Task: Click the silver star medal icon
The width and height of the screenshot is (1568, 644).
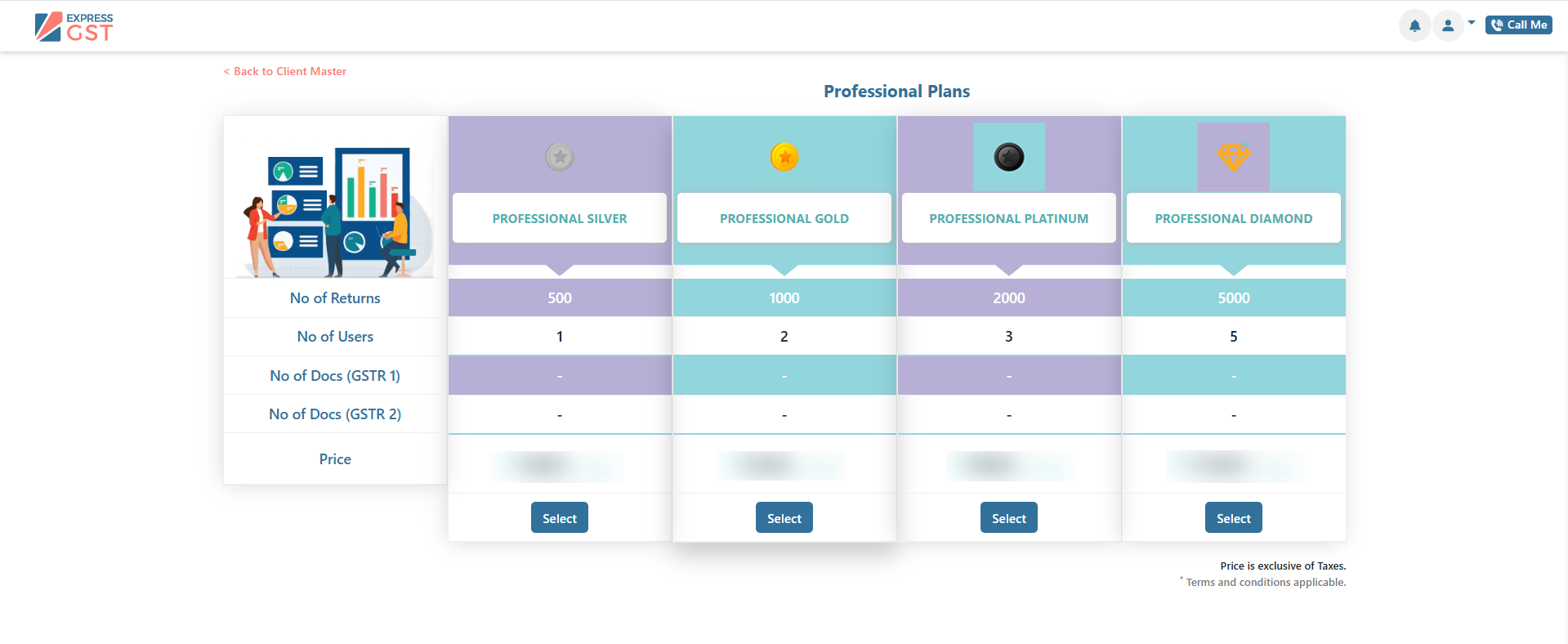Action: (560, 157)
